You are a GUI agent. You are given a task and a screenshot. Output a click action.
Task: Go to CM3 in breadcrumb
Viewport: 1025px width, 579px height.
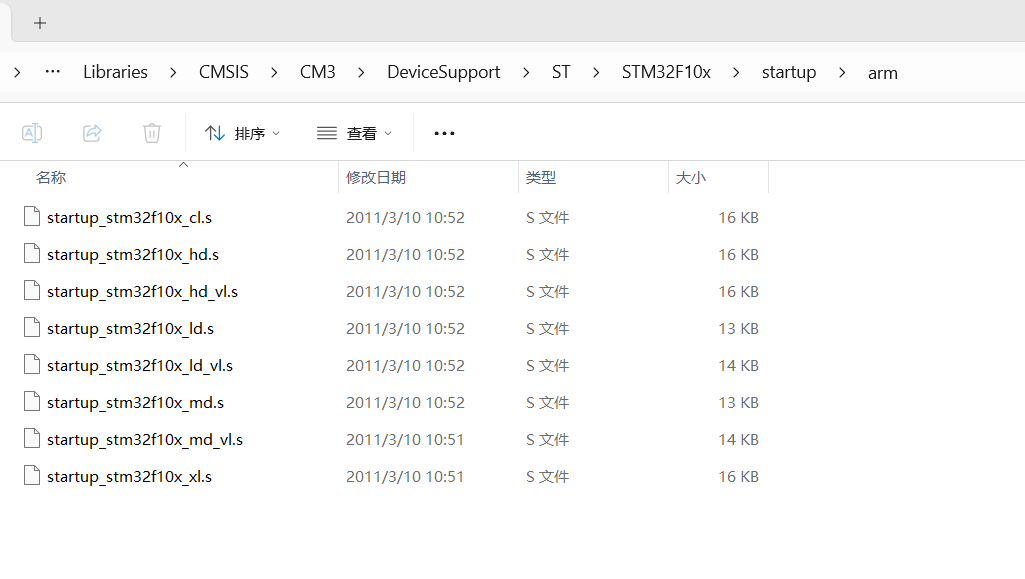click(x=318, y=72)
